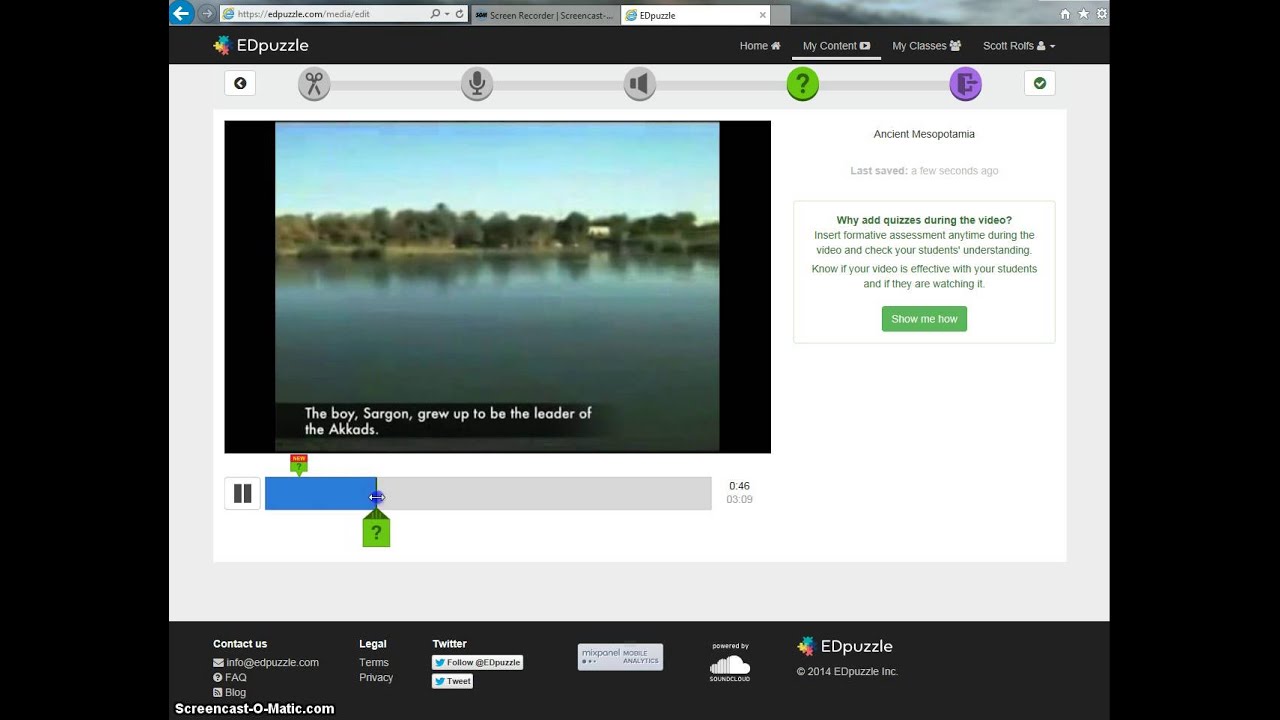This screenshot has height=720, width=1280.
Task: Open the Terms link
Action: coord(374,662)
